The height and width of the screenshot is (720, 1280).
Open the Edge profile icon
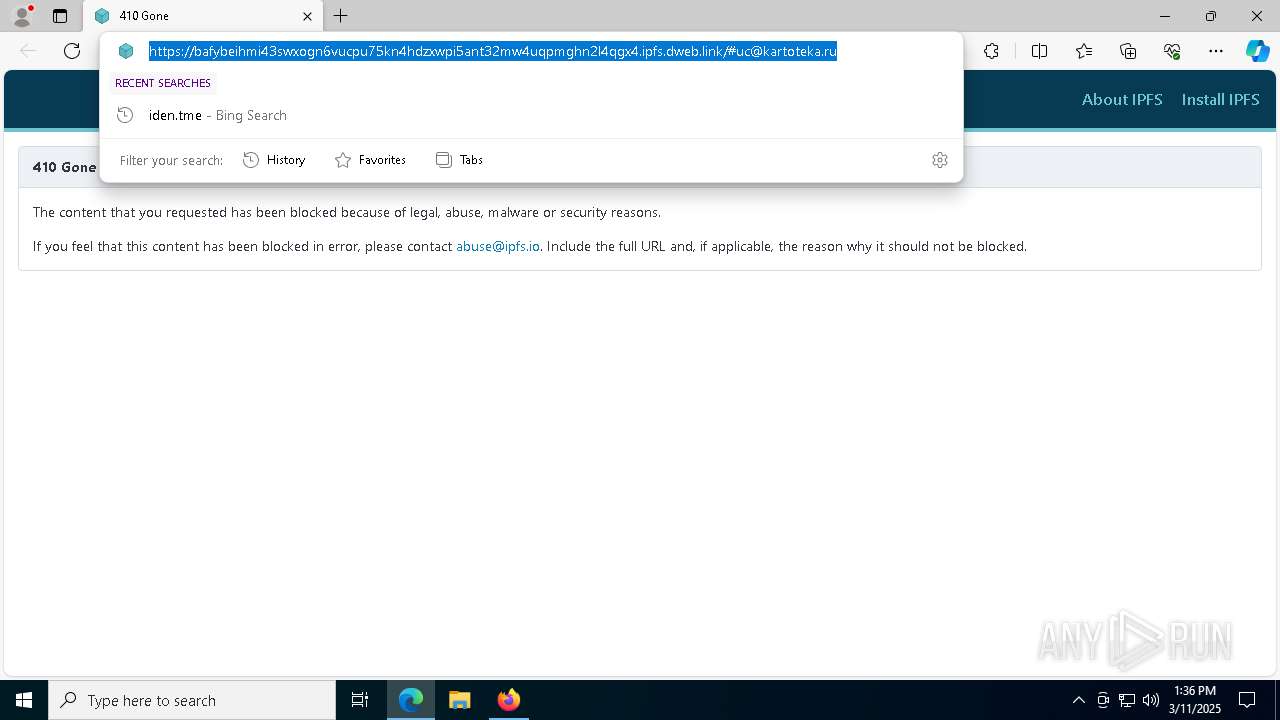click(22, 16)
